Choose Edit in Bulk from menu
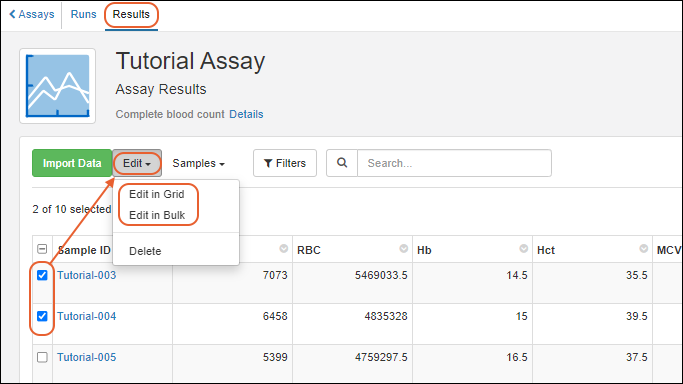The image size is (683, 384). (x=157, y=215)
